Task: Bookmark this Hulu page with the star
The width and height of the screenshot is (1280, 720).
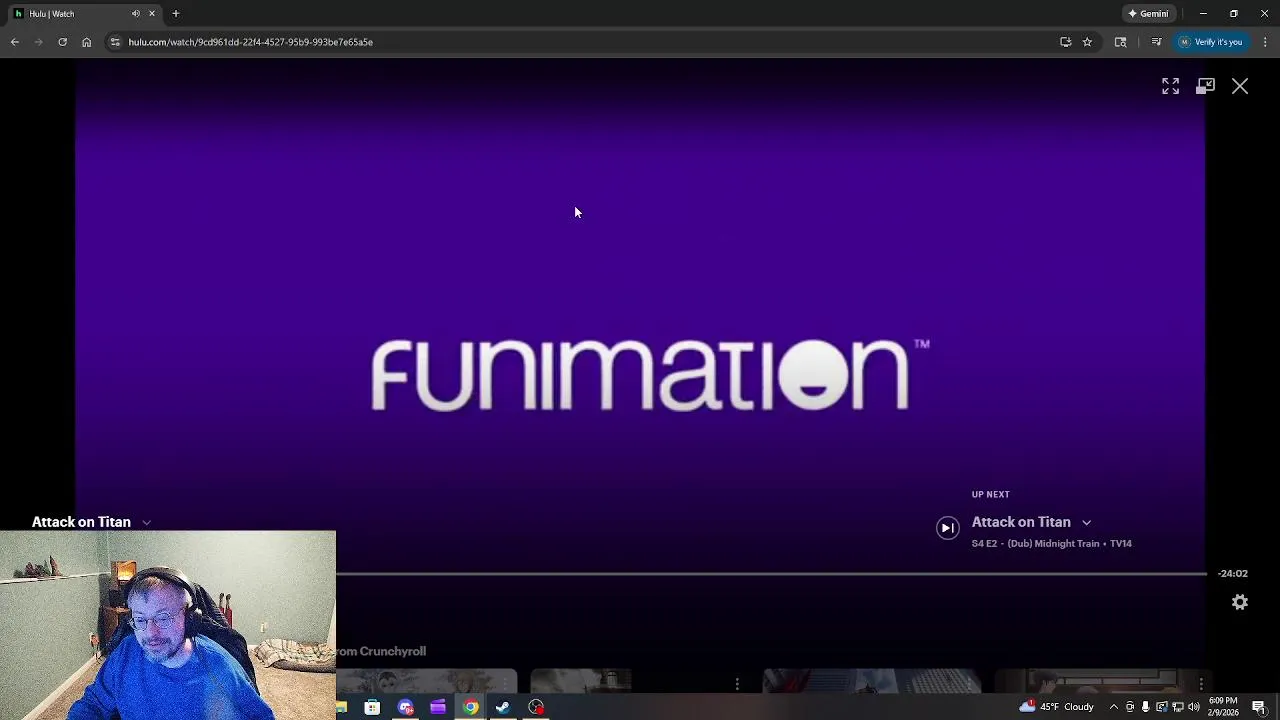Action: [1087, 42]
